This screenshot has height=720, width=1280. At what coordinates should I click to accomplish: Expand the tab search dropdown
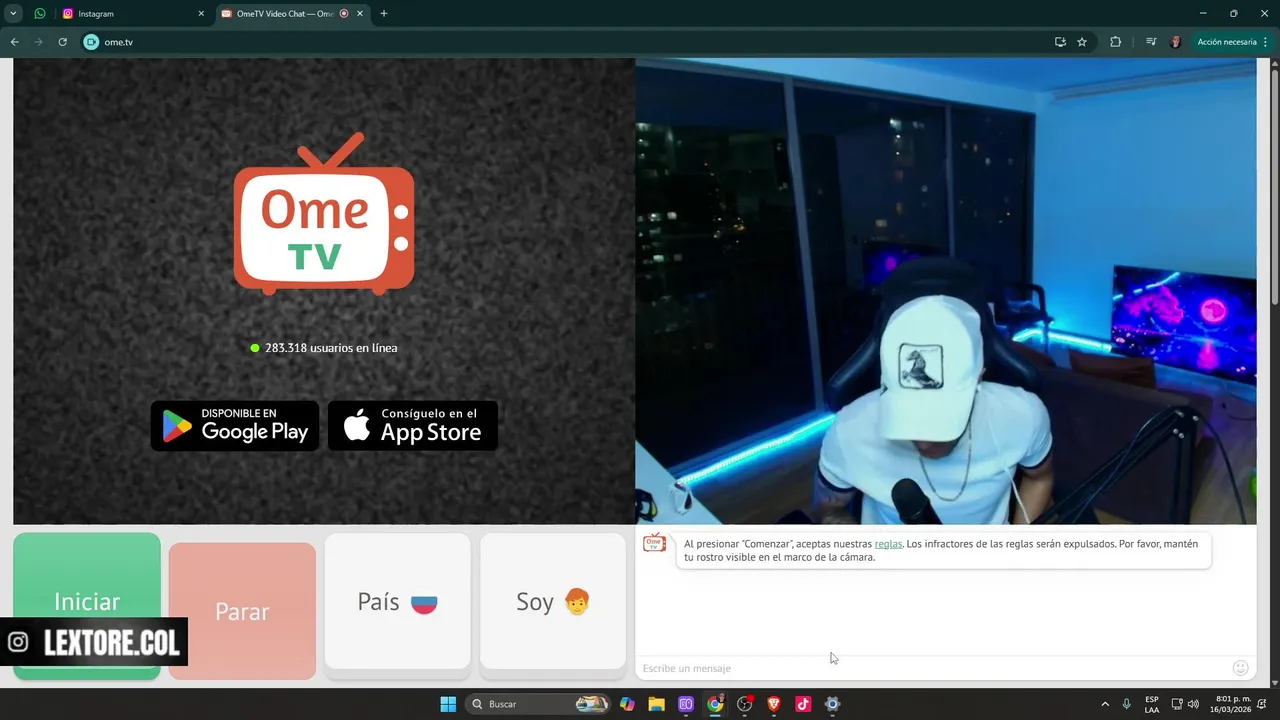coord(14,14)
